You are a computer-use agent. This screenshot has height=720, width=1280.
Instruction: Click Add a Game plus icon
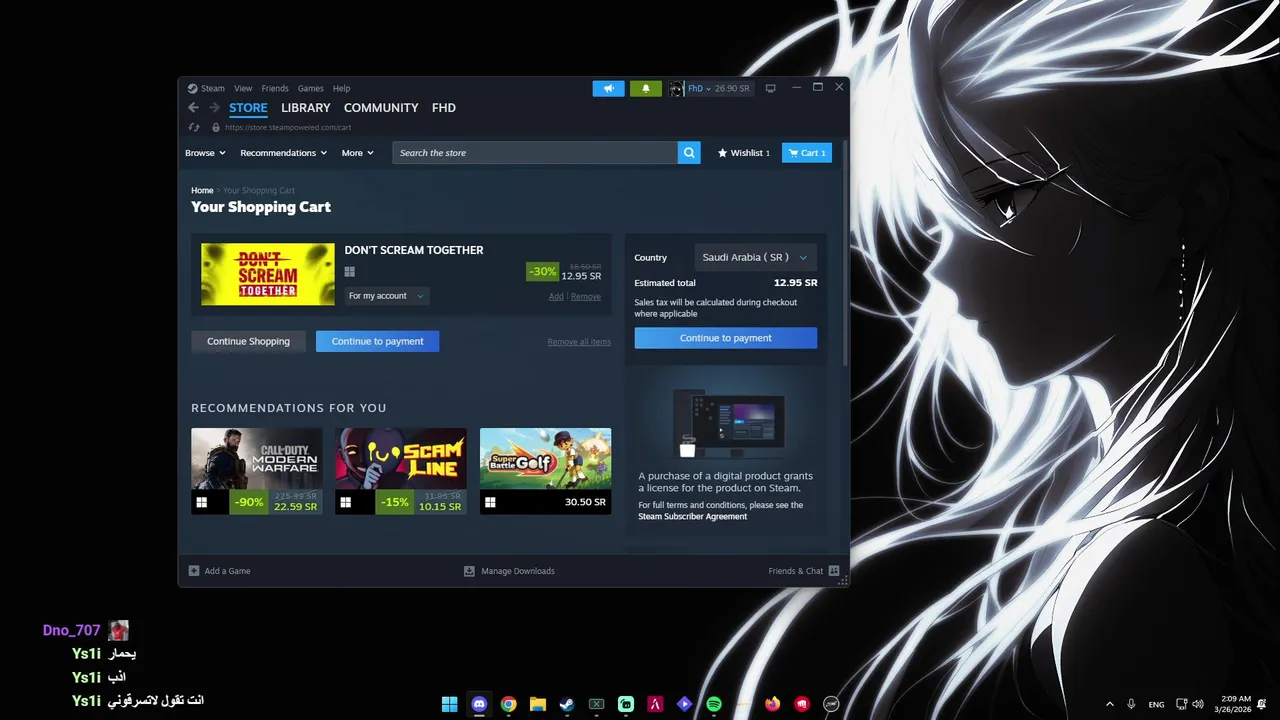pyautogui.click(x=194, y=571)
